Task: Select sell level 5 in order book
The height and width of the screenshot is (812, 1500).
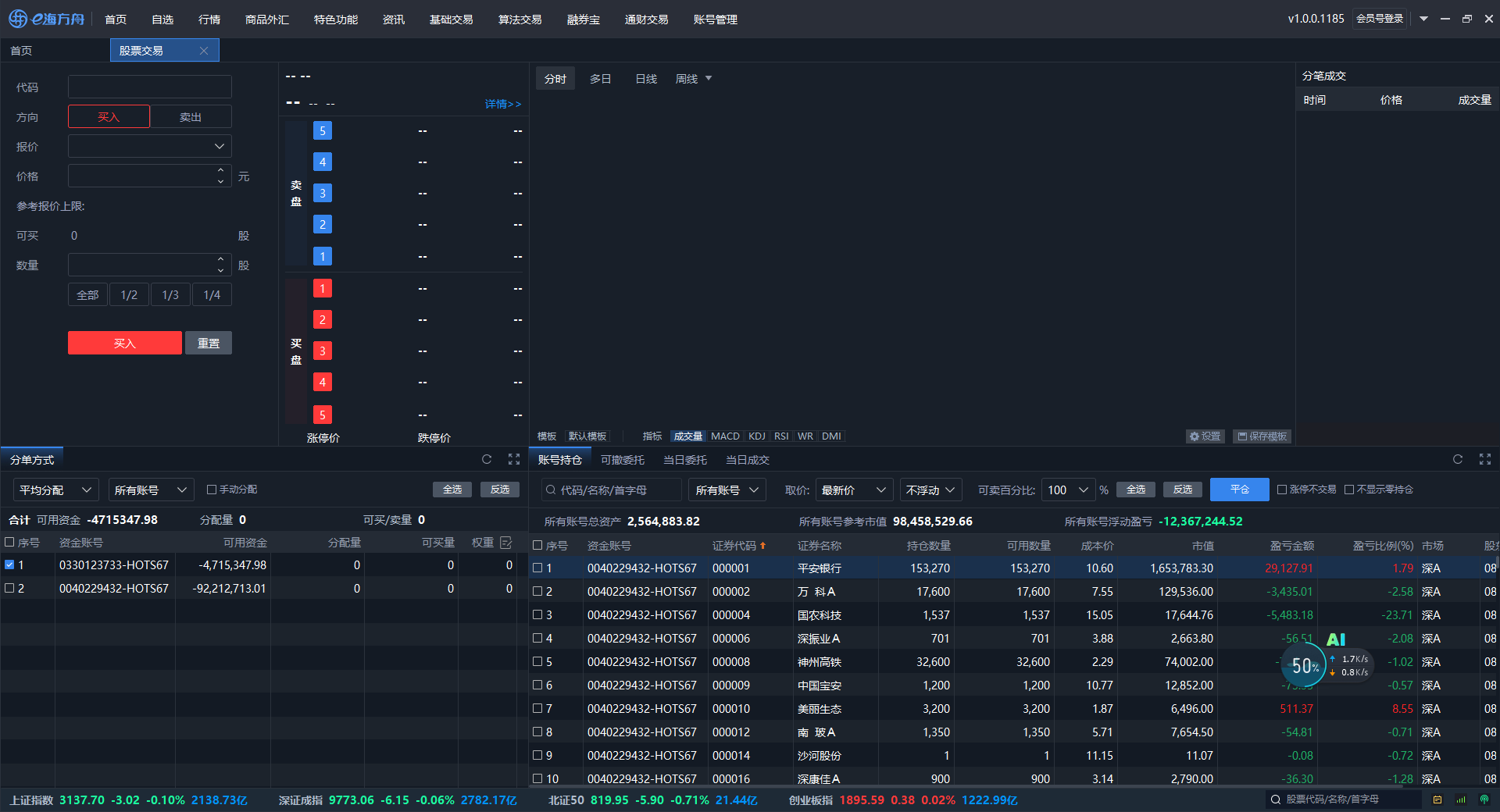Action: pyautogui.click(x=323, y=130)
